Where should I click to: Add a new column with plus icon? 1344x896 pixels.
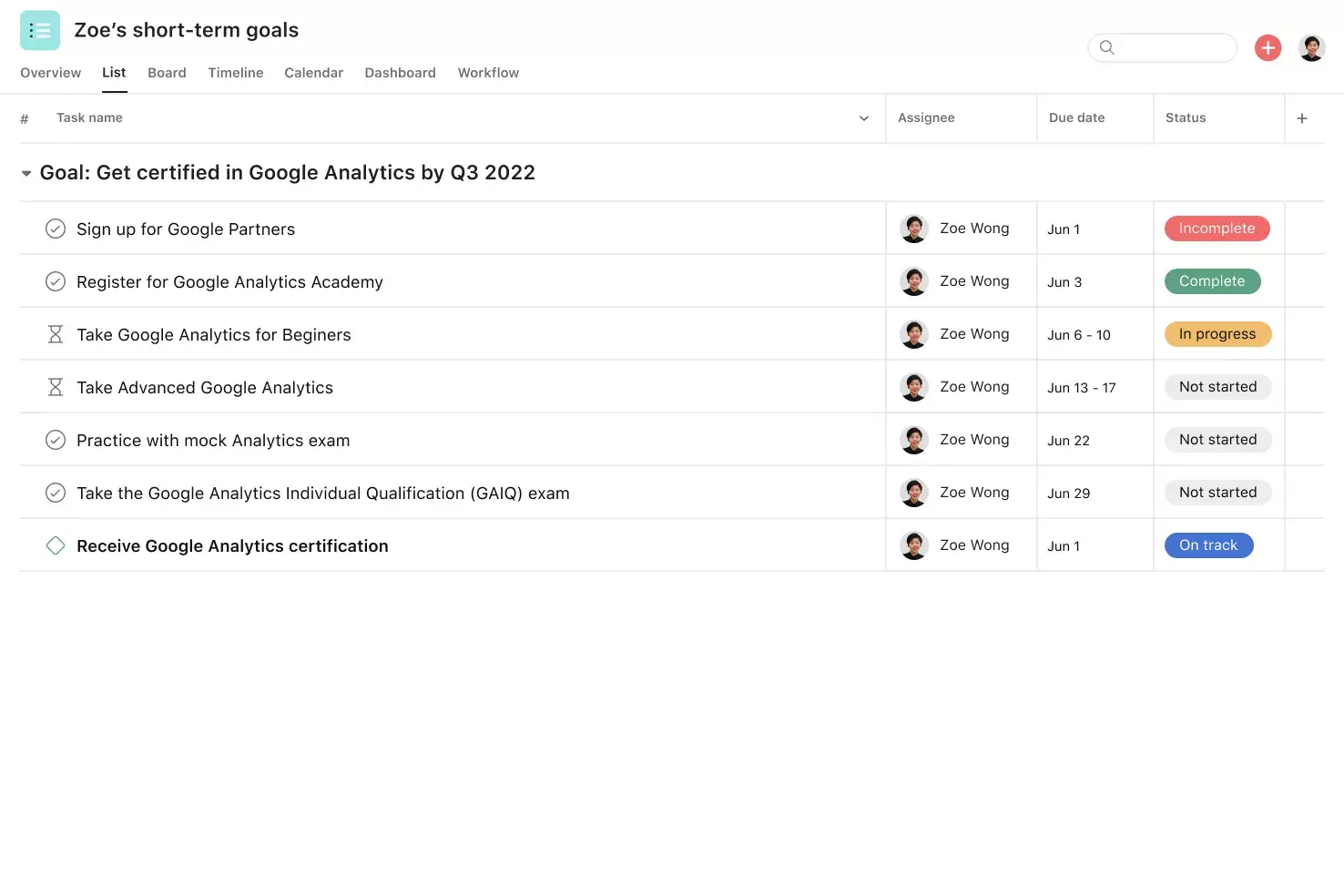point(1302,118)
